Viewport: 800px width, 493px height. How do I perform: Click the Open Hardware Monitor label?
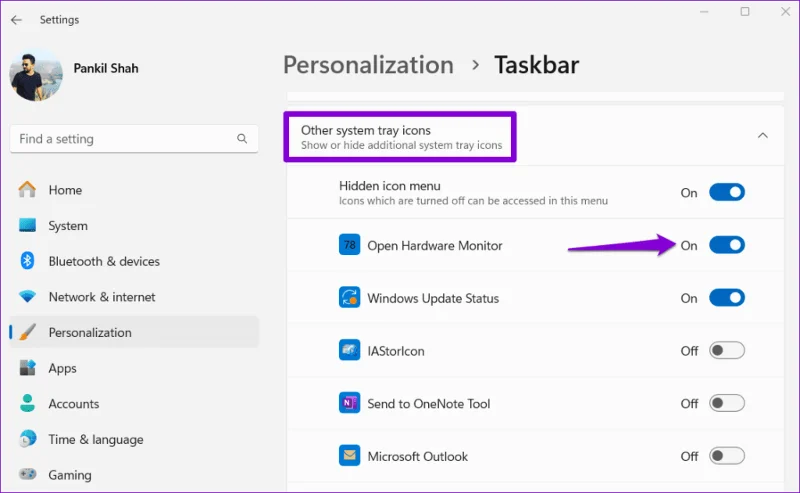tap(435, 245)
